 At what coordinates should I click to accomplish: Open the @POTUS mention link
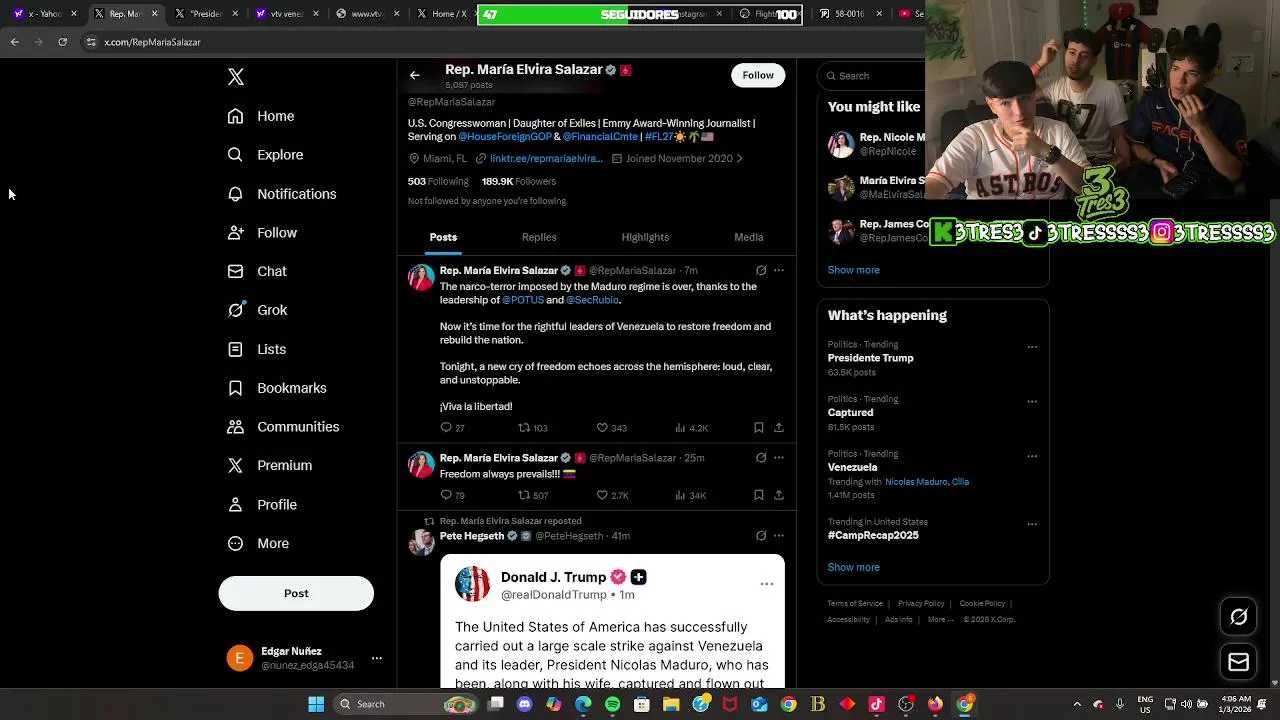(523, 300)
